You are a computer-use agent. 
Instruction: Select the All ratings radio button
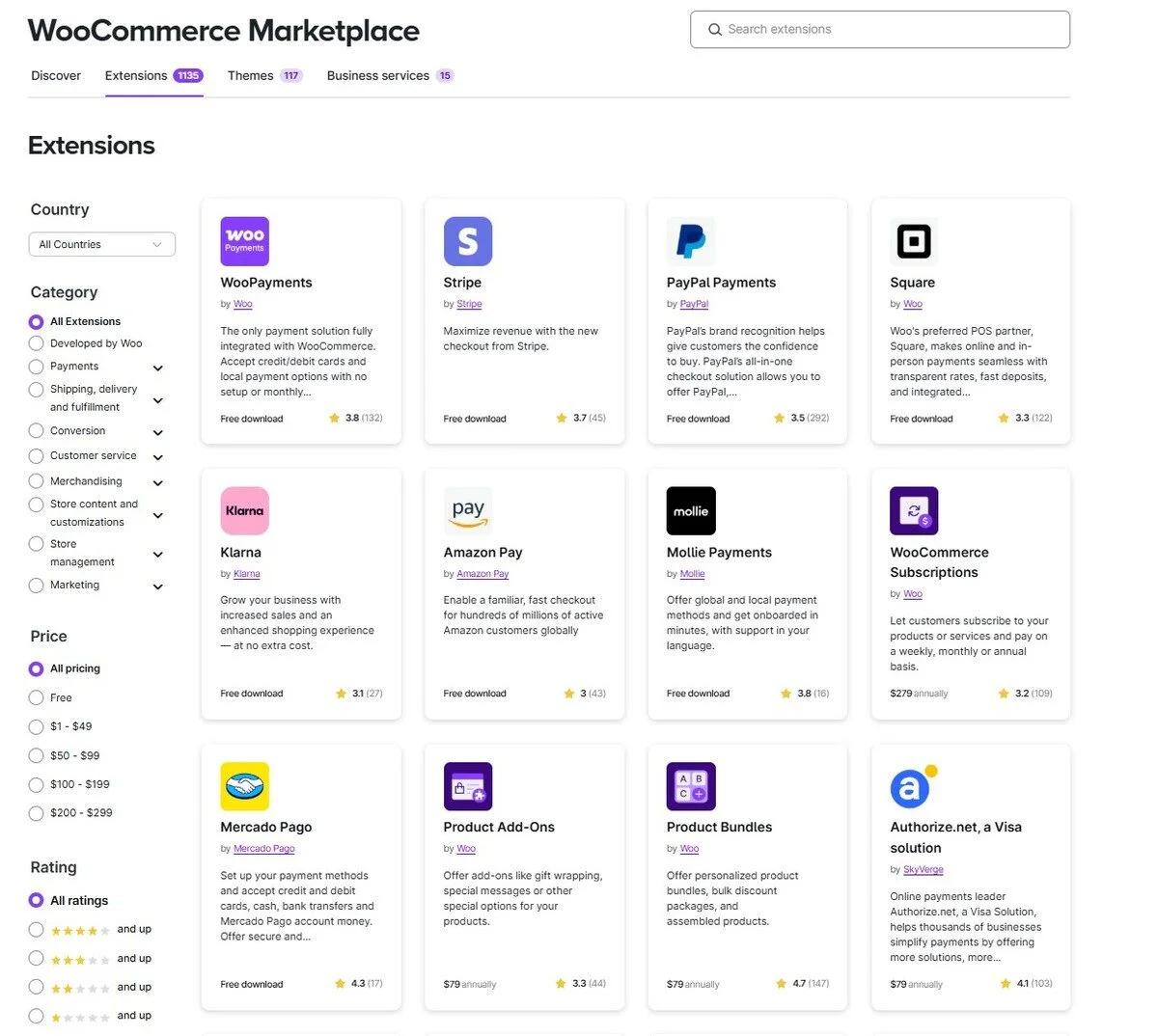(36, 901)
